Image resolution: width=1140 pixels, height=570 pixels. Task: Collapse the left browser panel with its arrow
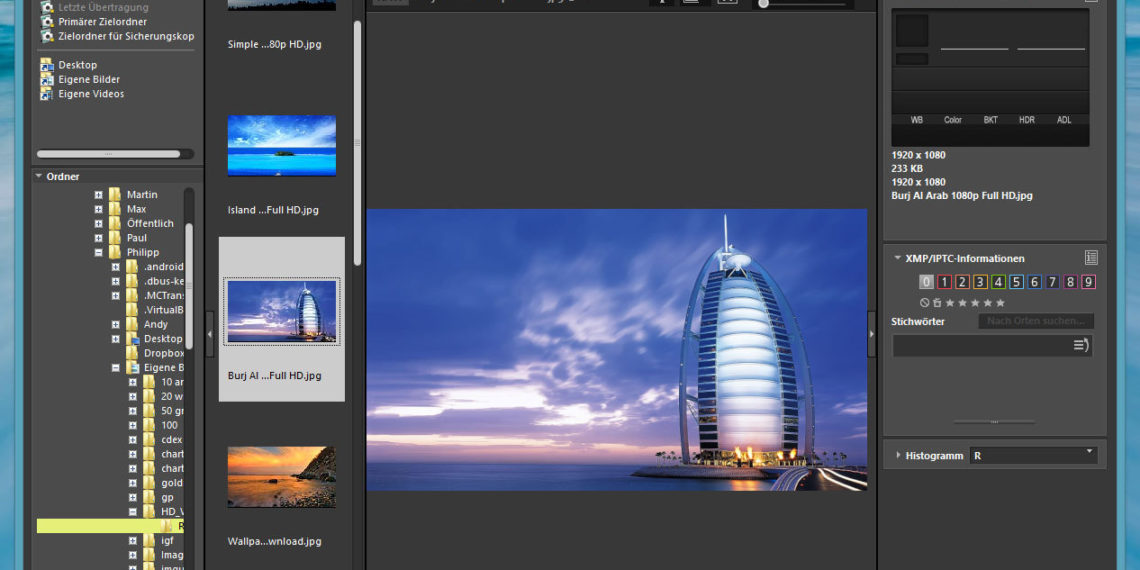(210, 334)
